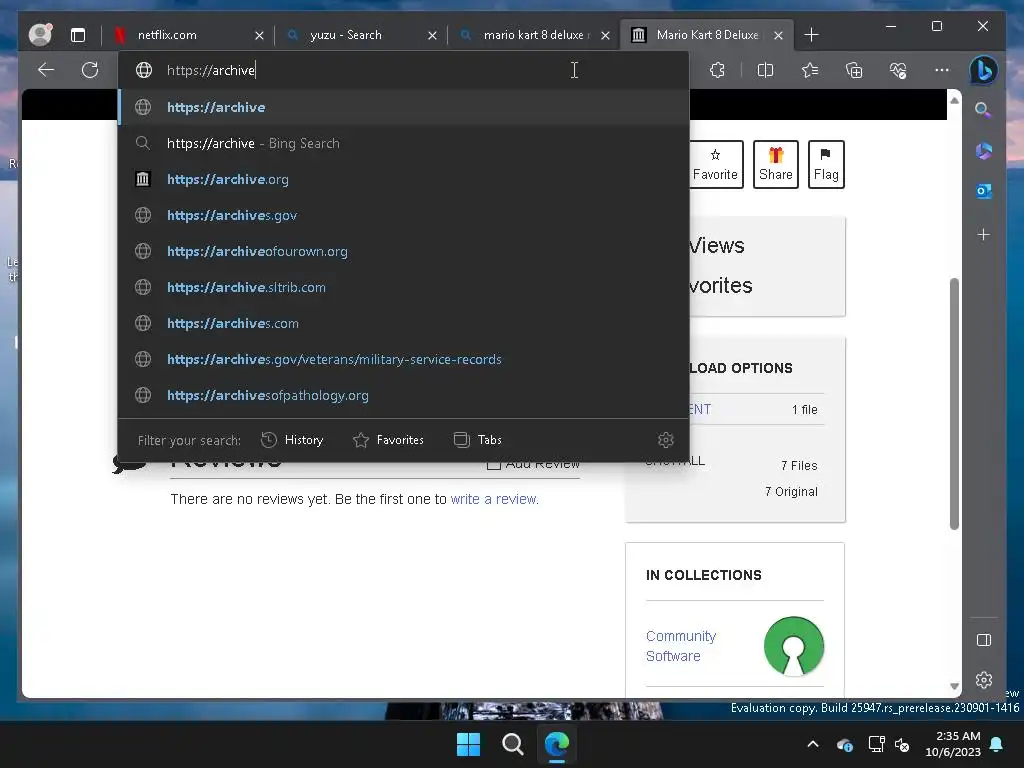1024x768 pixels.
Task: Open the notification bell icon
Action: (997, 744)
